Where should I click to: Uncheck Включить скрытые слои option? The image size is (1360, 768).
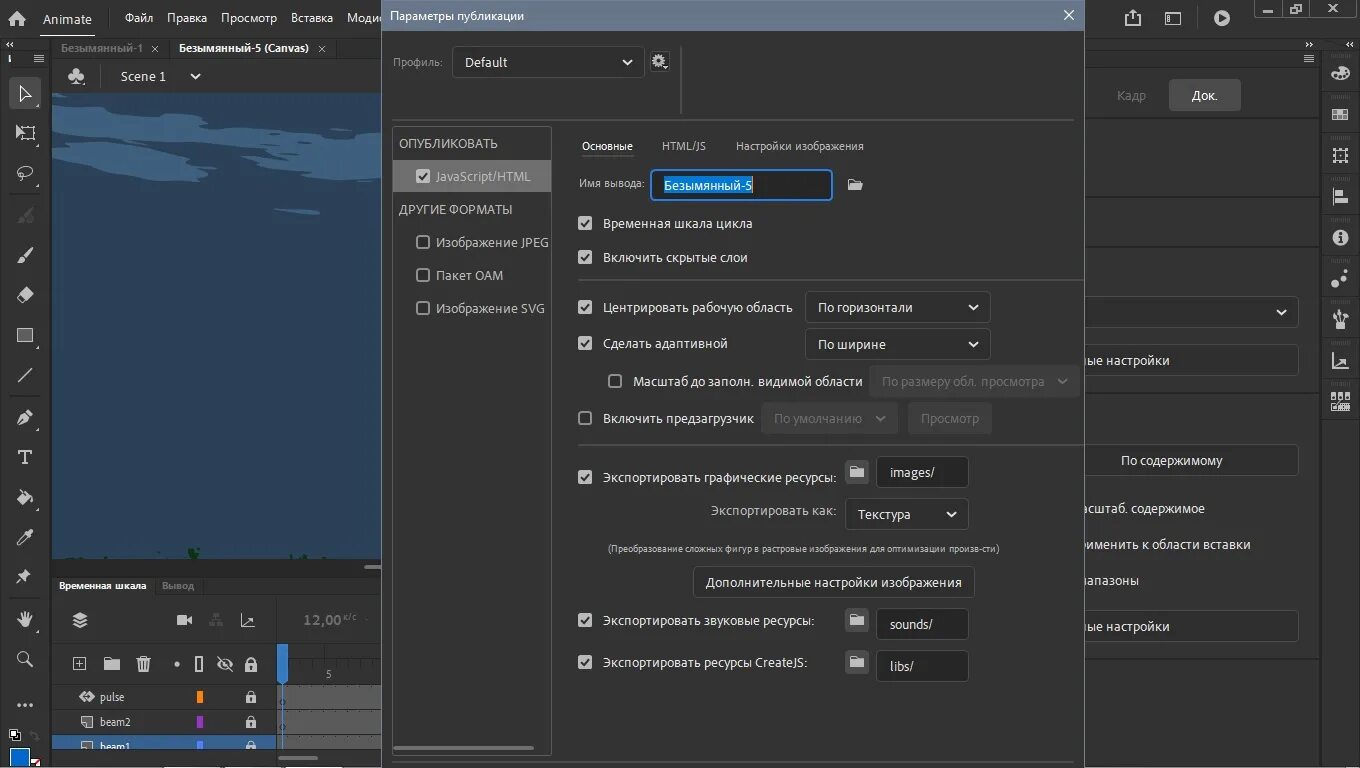click(586, 257)
